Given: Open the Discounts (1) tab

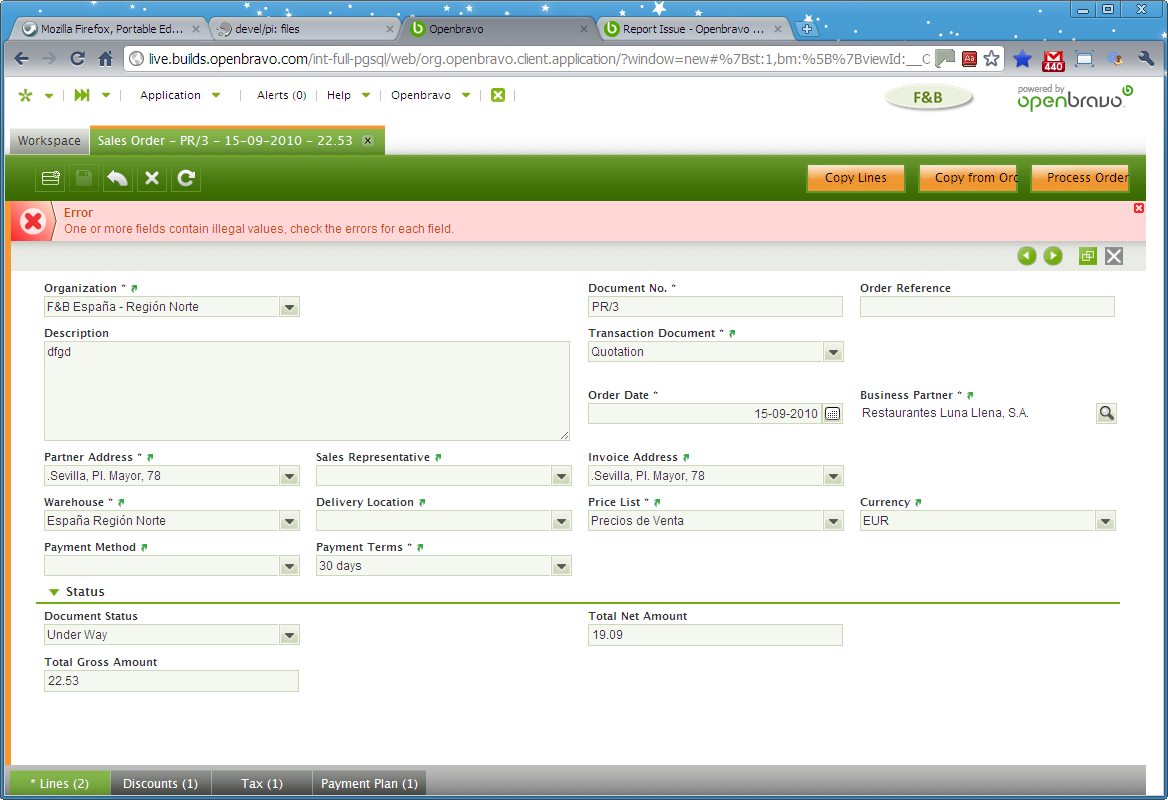Looking at the screenshot, I should coord(160,784).
